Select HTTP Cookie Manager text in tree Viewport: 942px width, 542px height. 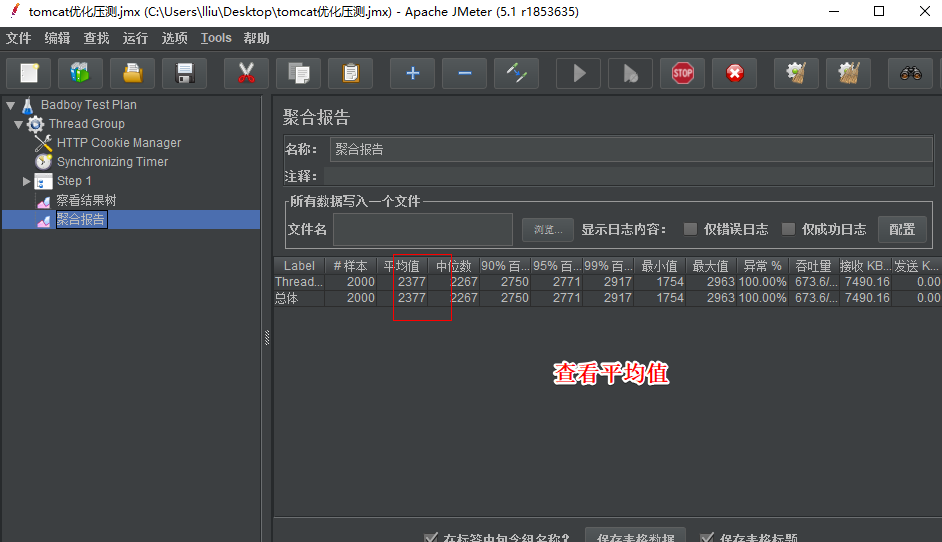pyautogui.click(x=119, y=143)
